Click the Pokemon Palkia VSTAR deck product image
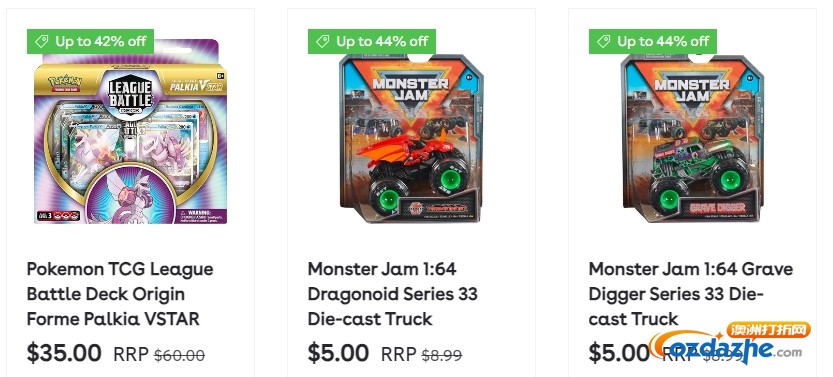 coord(130,131)
